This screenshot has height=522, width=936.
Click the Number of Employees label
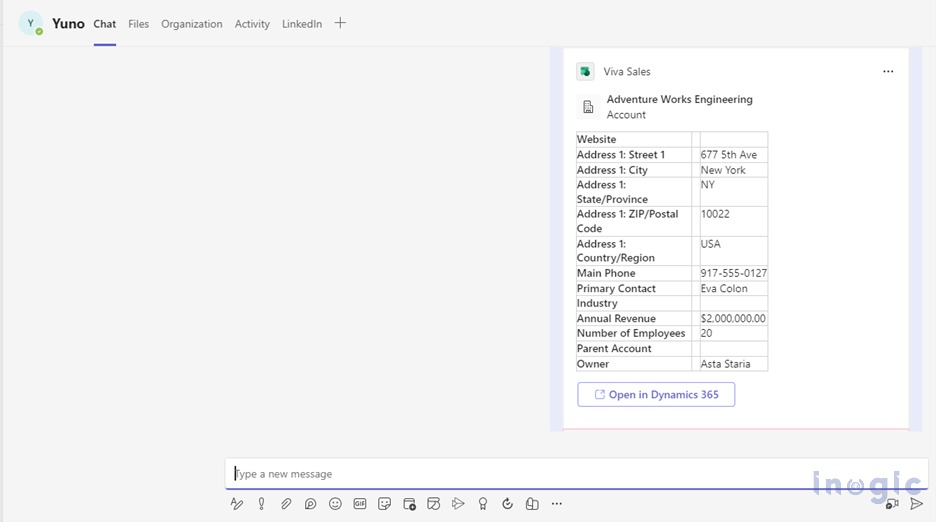631,333
